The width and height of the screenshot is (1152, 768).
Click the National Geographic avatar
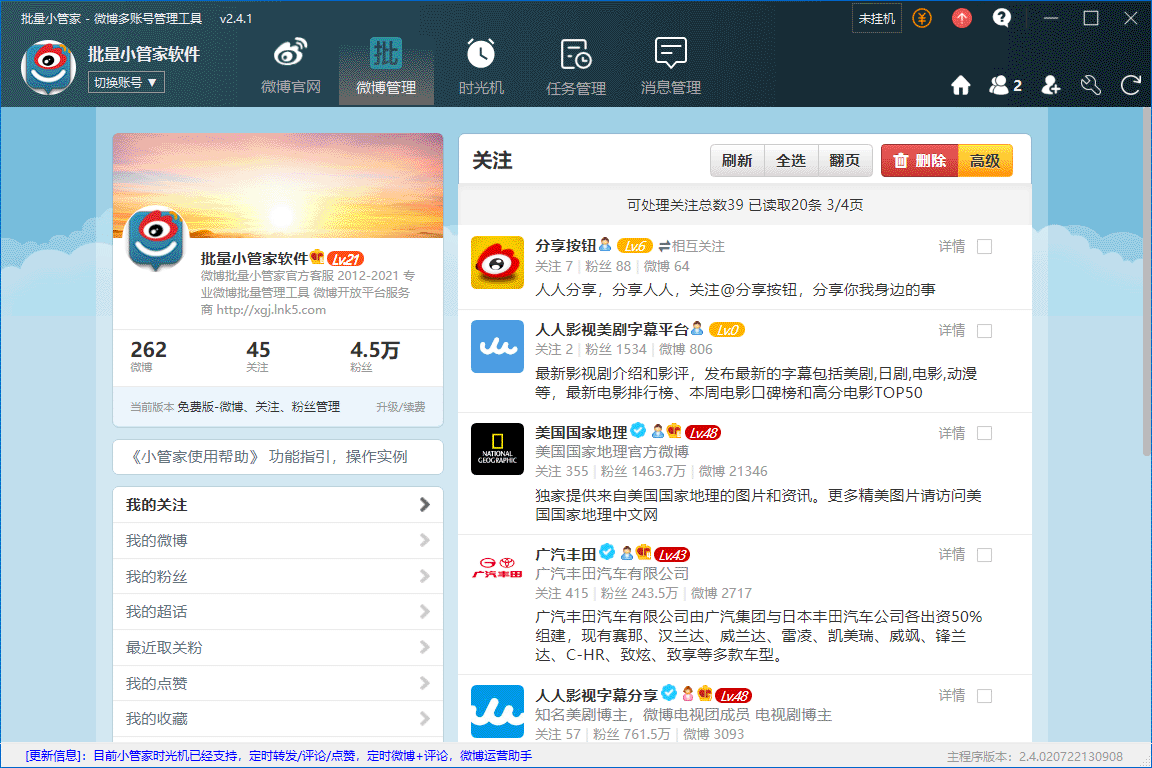point(497,449)
